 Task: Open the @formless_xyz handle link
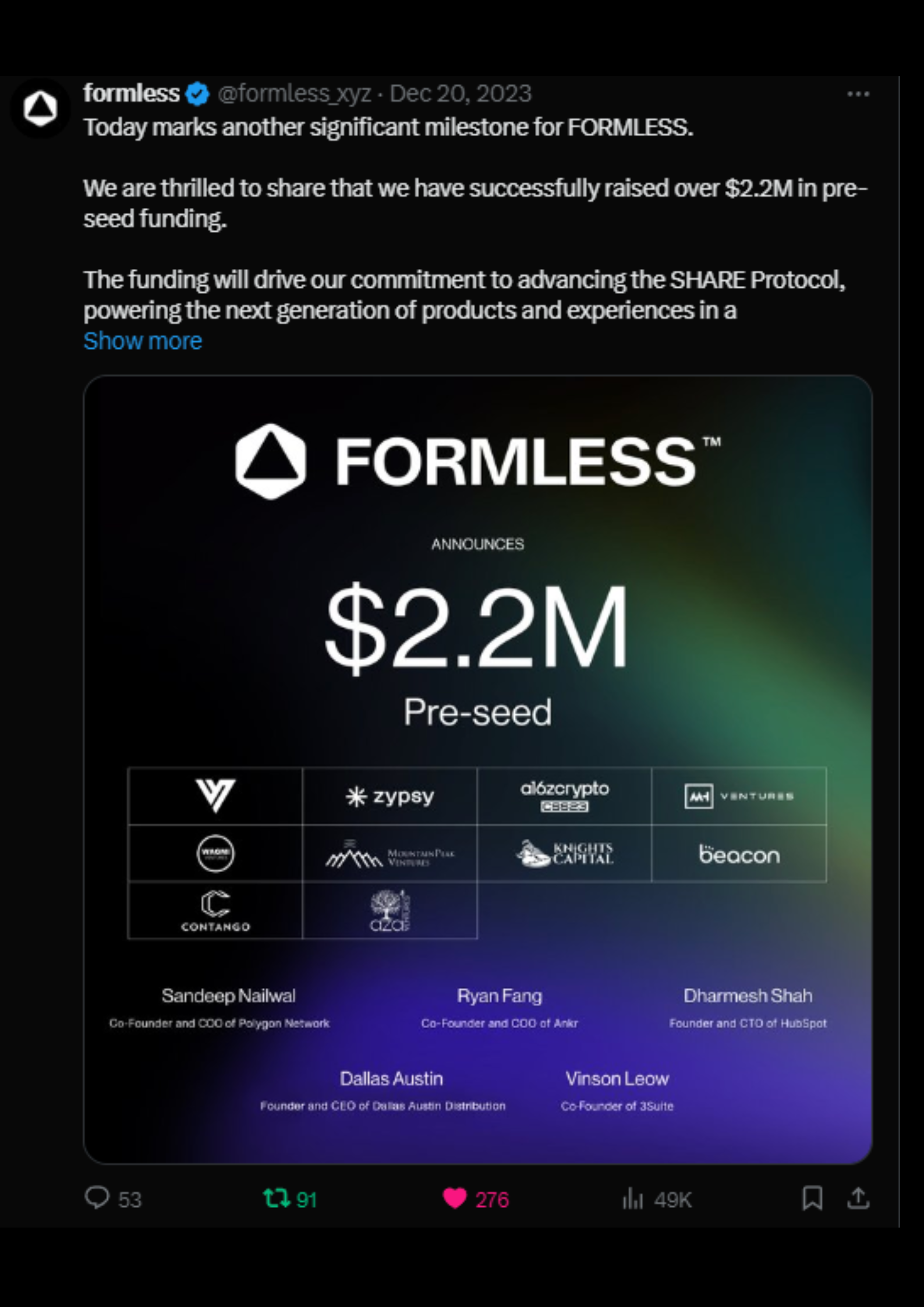click(x=294, y=94)
